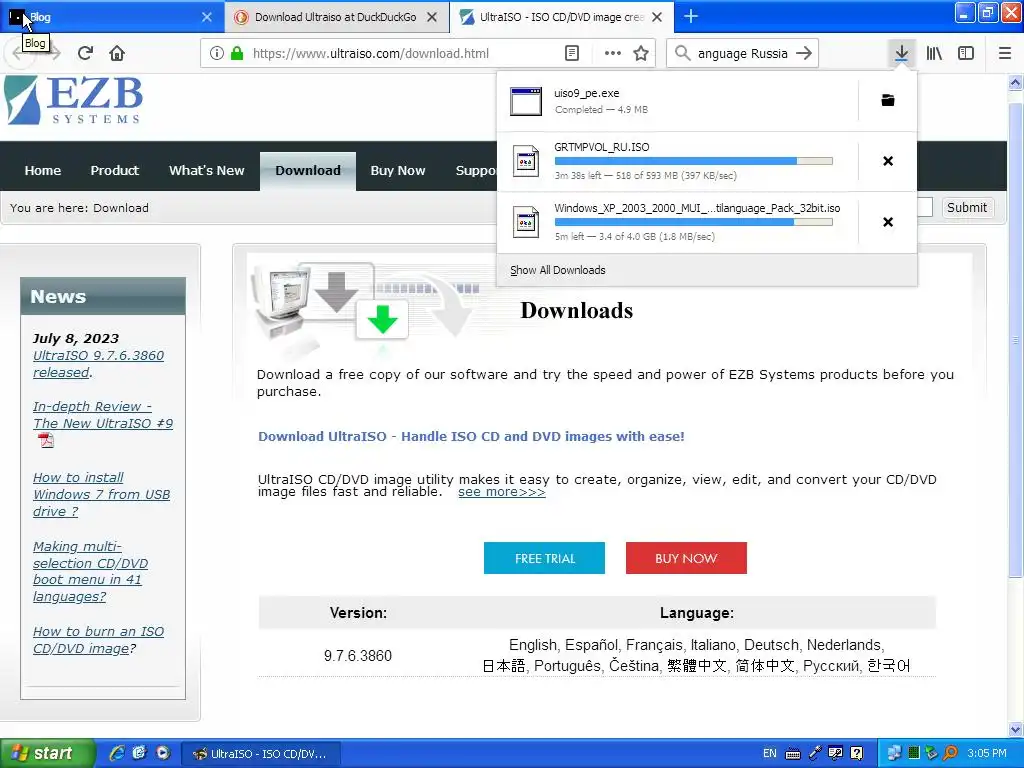
Task: Click the taskbar clock showing 3:05 PM
Action: tap(987, 753)
